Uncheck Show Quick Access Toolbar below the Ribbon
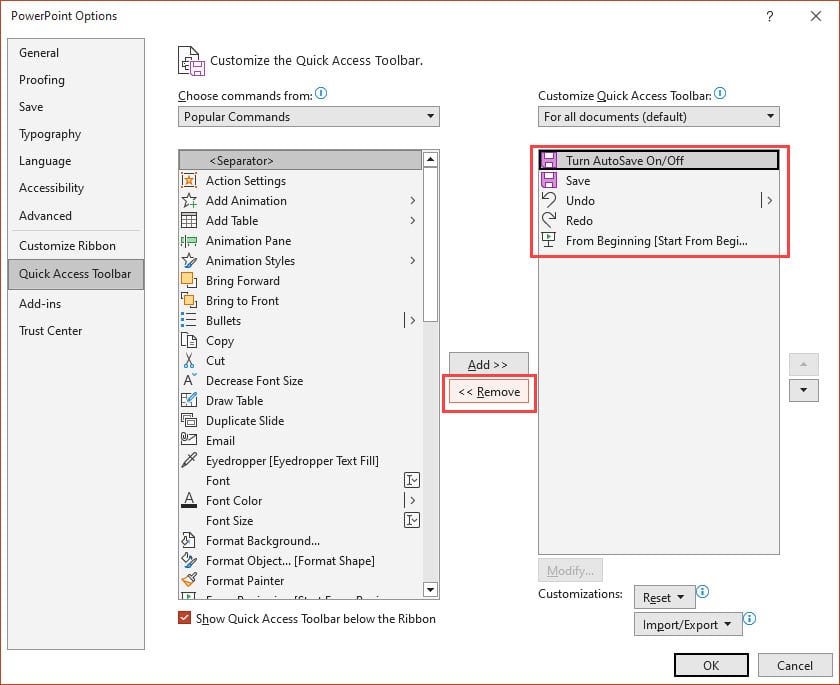This screenshot has width=840, height=685. 185,619
